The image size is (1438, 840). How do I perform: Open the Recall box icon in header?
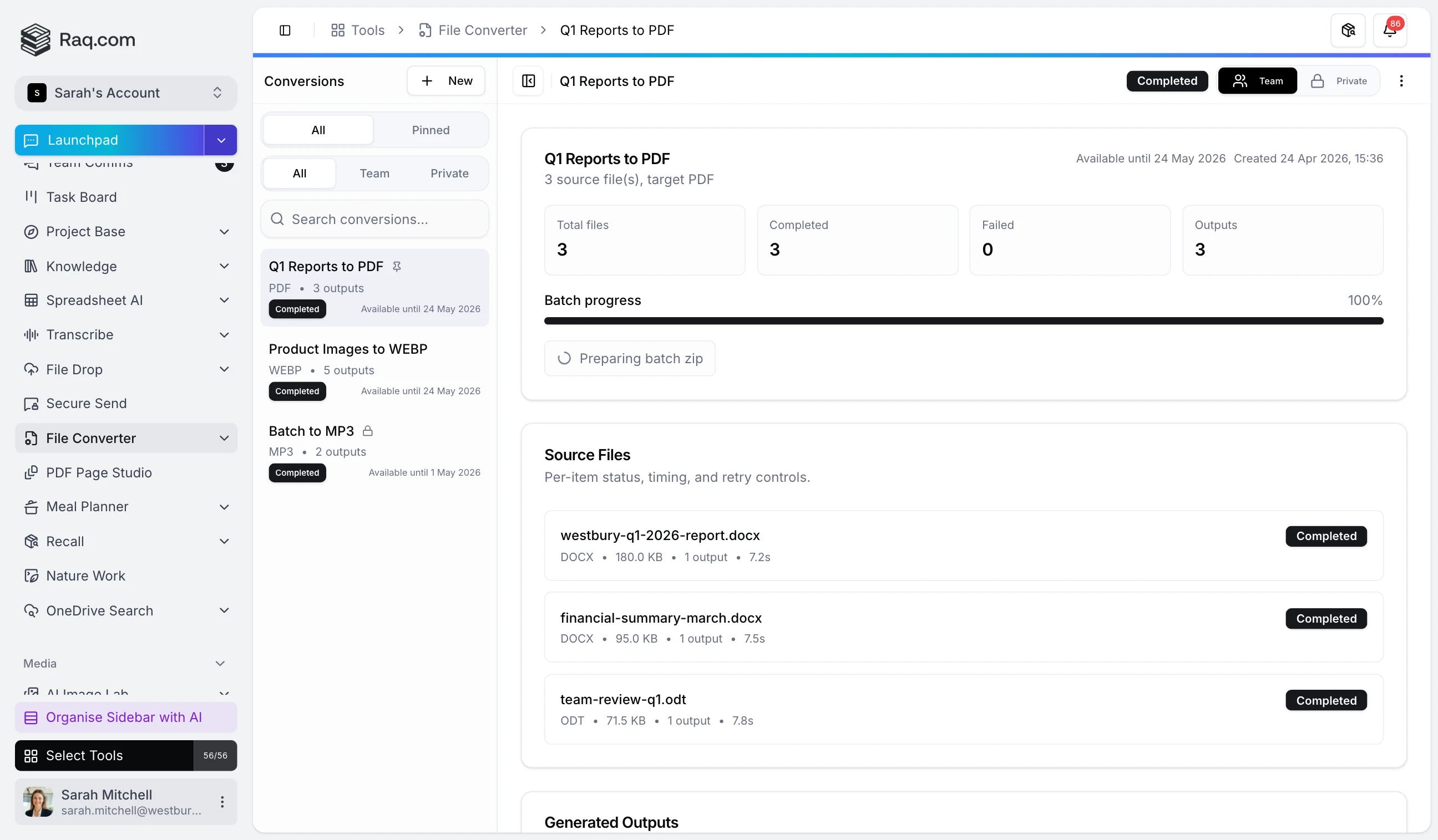click(1347, 30)
